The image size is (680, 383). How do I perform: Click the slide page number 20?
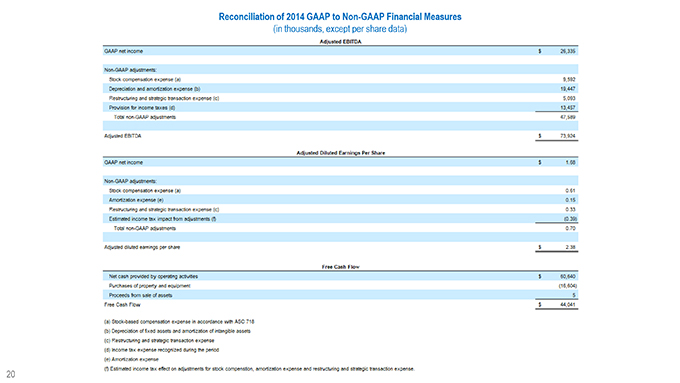11,374
